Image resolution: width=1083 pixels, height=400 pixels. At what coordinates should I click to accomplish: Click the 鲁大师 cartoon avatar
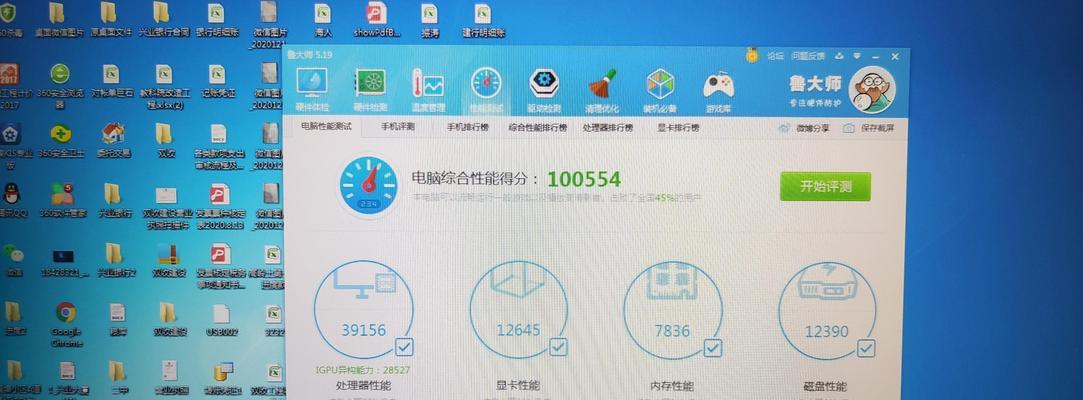coord(872,90)
